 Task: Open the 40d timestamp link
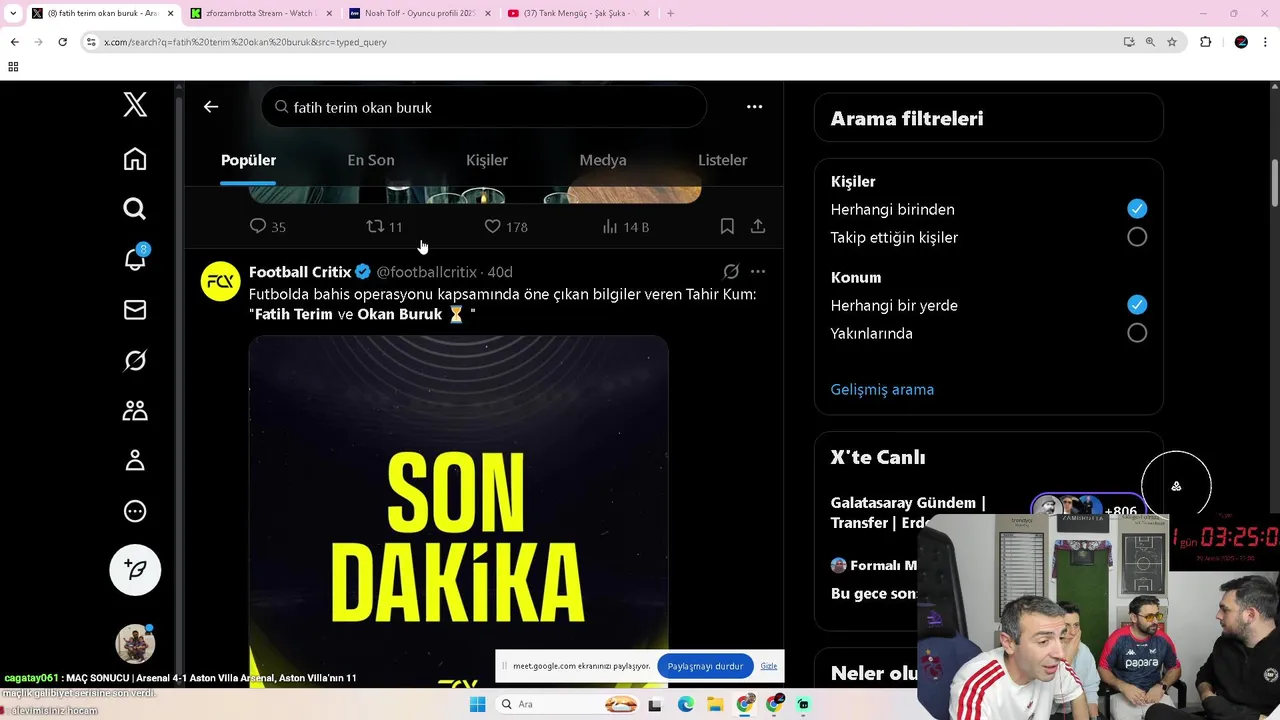(x=500, y=272)
